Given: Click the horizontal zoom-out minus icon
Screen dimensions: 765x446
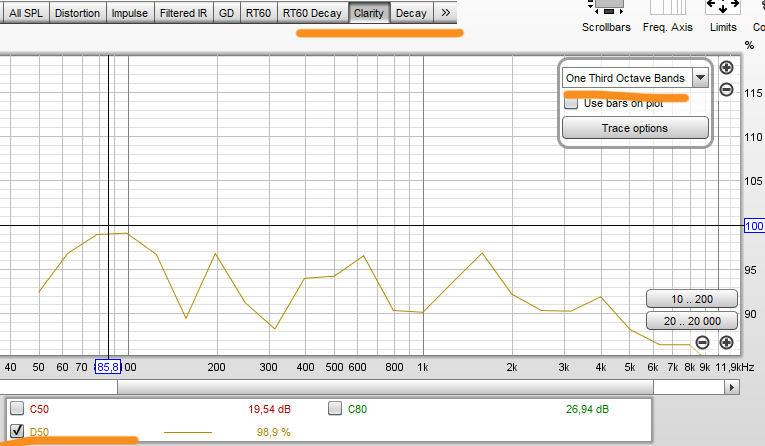Looking at the screenshot, I should pos(703,343).
